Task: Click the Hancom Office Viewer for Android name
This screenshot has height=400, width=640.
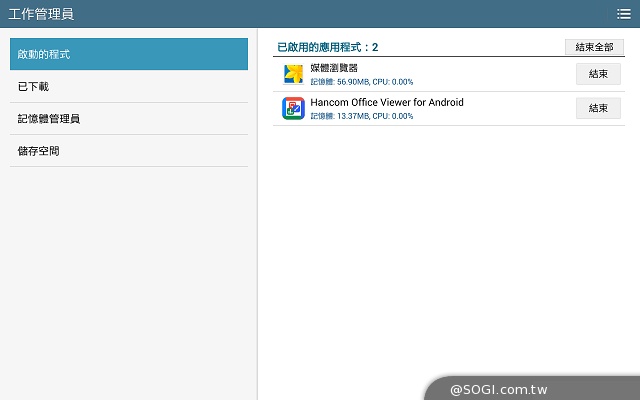Action: pyautogui.click(x=387, y=102)
